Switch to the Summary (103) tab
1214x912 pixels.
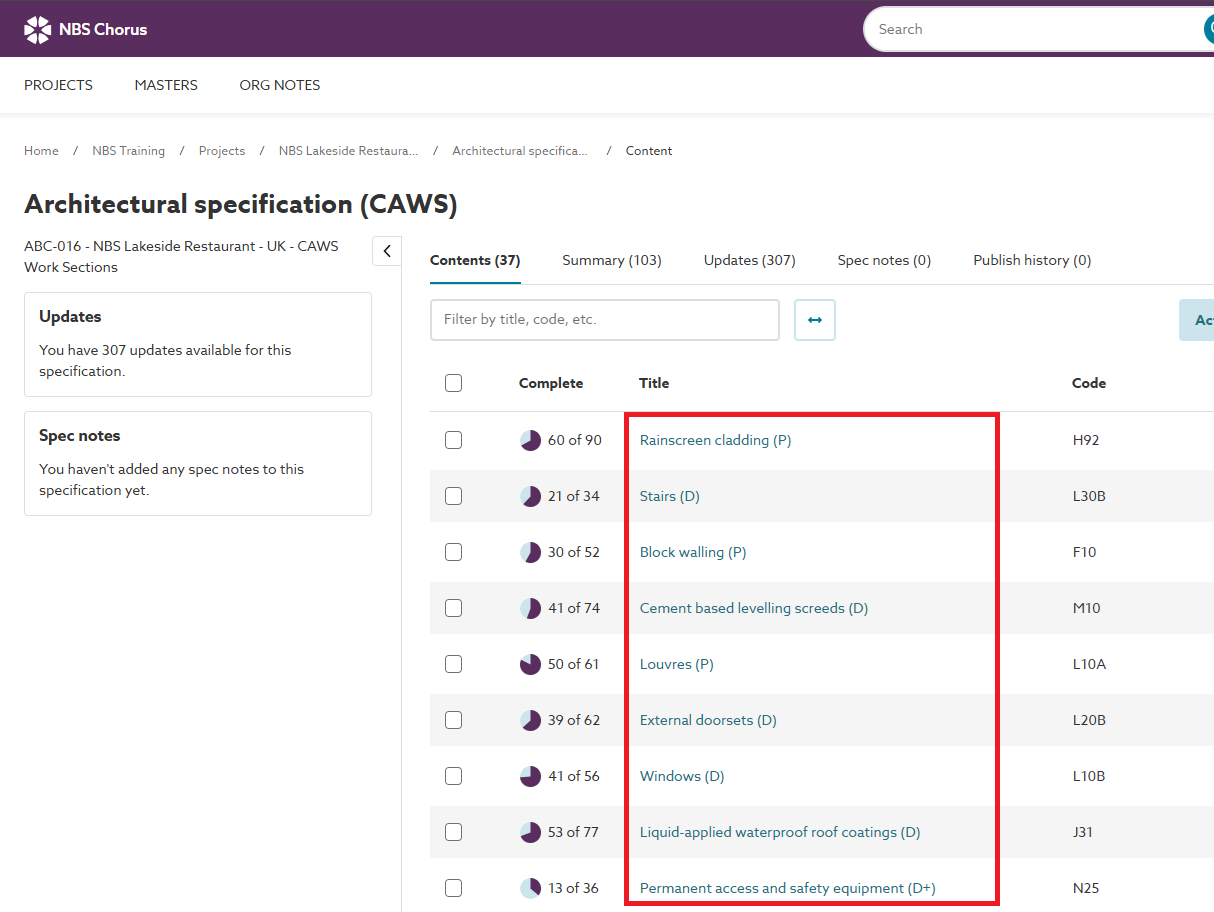[612, 260]
